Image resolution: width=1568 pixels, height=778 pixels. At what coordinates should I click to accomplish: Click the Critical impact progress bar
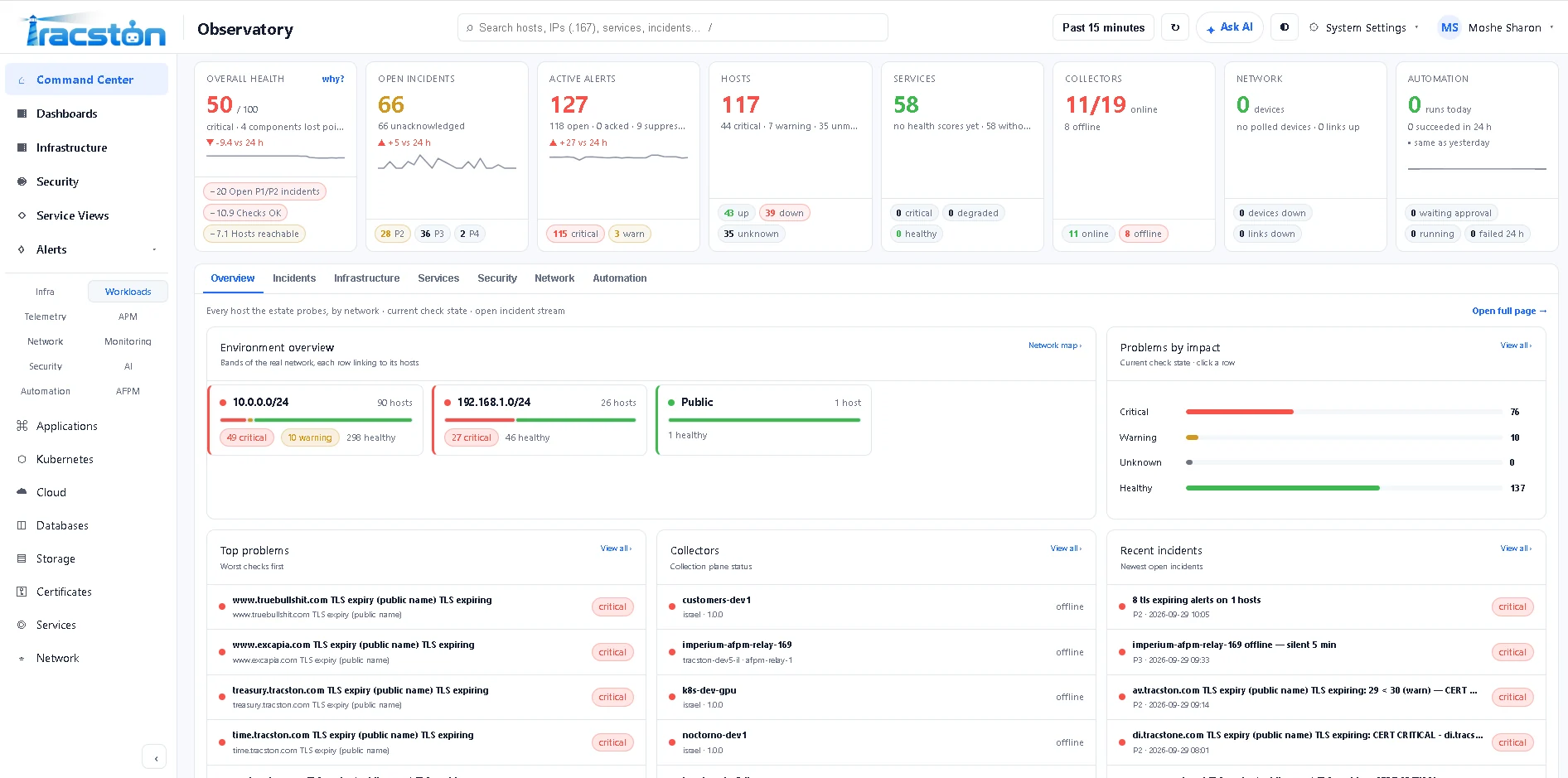point(1343,412)
